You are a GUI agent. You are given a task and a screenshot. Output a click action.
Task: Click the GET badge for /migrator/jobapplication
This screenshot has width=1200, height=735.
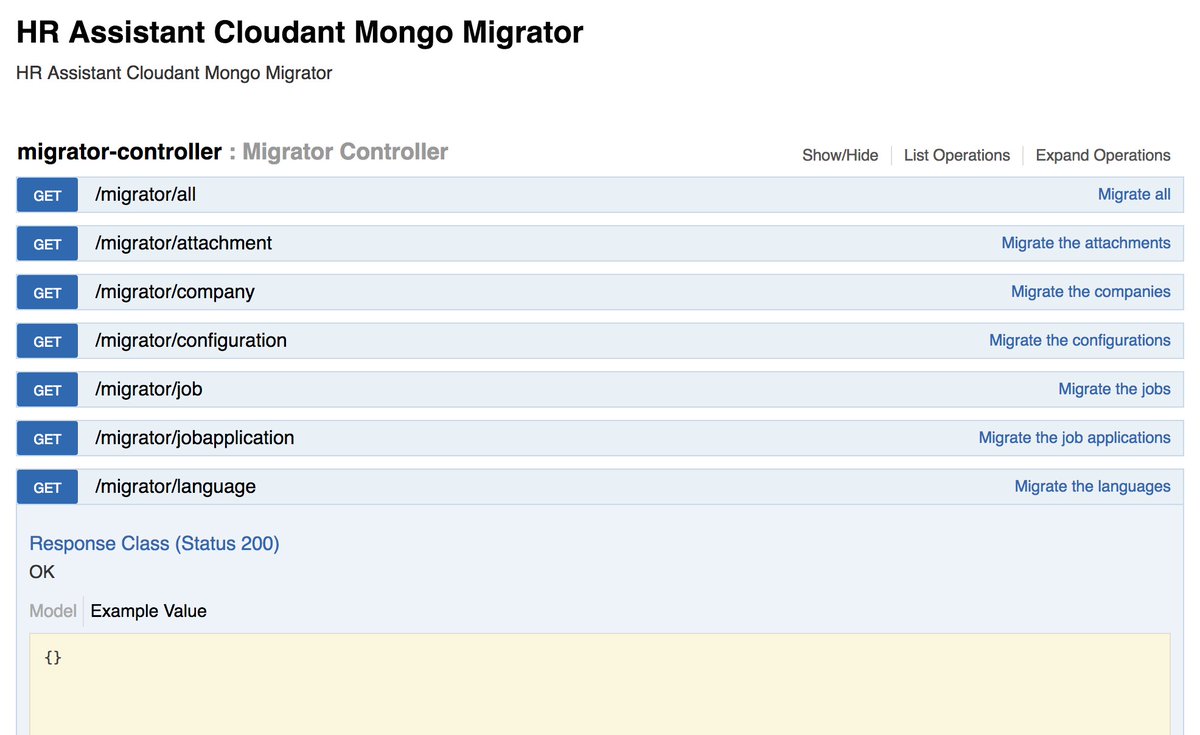[x=46, y=438]
